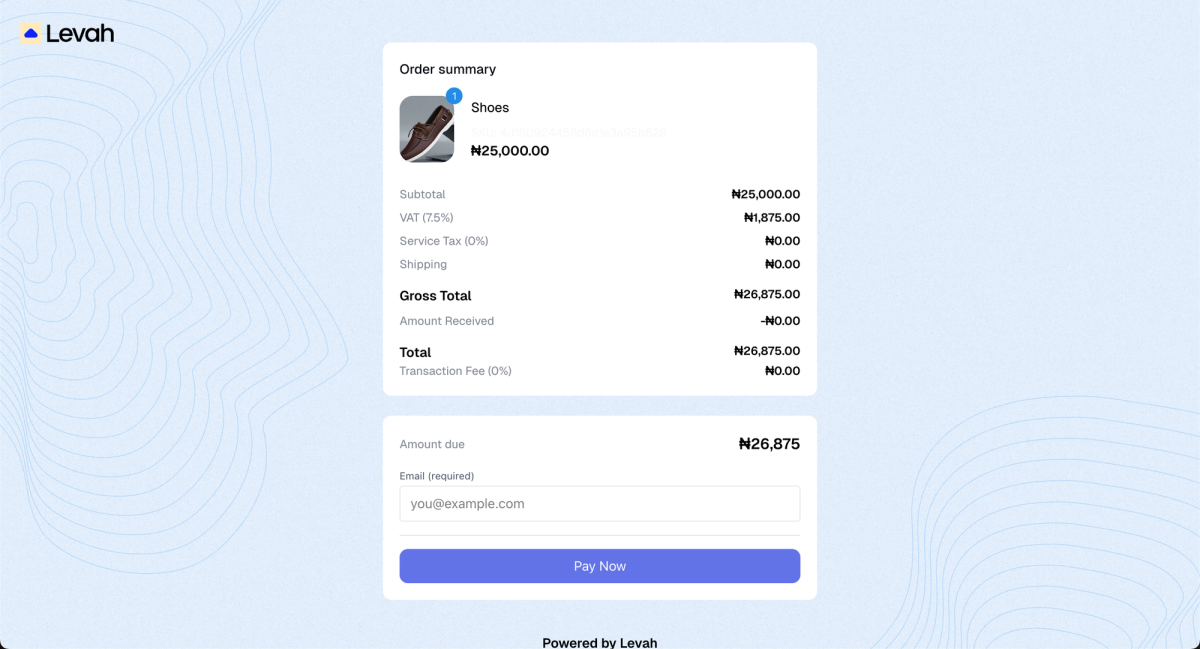
Task: Focus the Email (required) input field
Action: [600, 504]
